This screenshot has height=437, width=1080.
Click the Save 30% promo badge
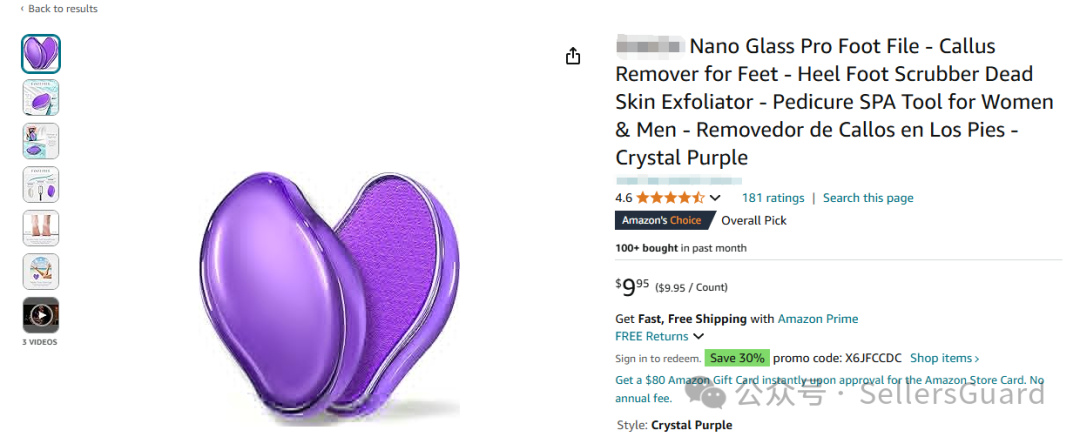click(737, 358)
